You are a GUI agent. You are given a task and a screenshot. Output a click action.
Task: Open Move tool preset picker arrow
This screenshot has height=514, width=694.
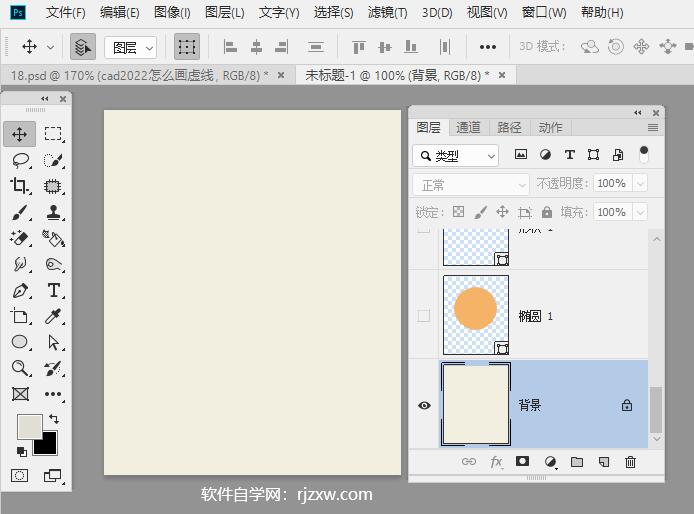(50, 47)
